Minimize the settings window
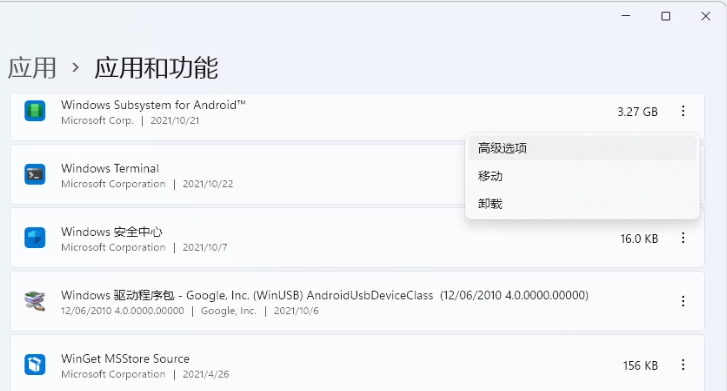The image size is (727, 391). (626, 16)
